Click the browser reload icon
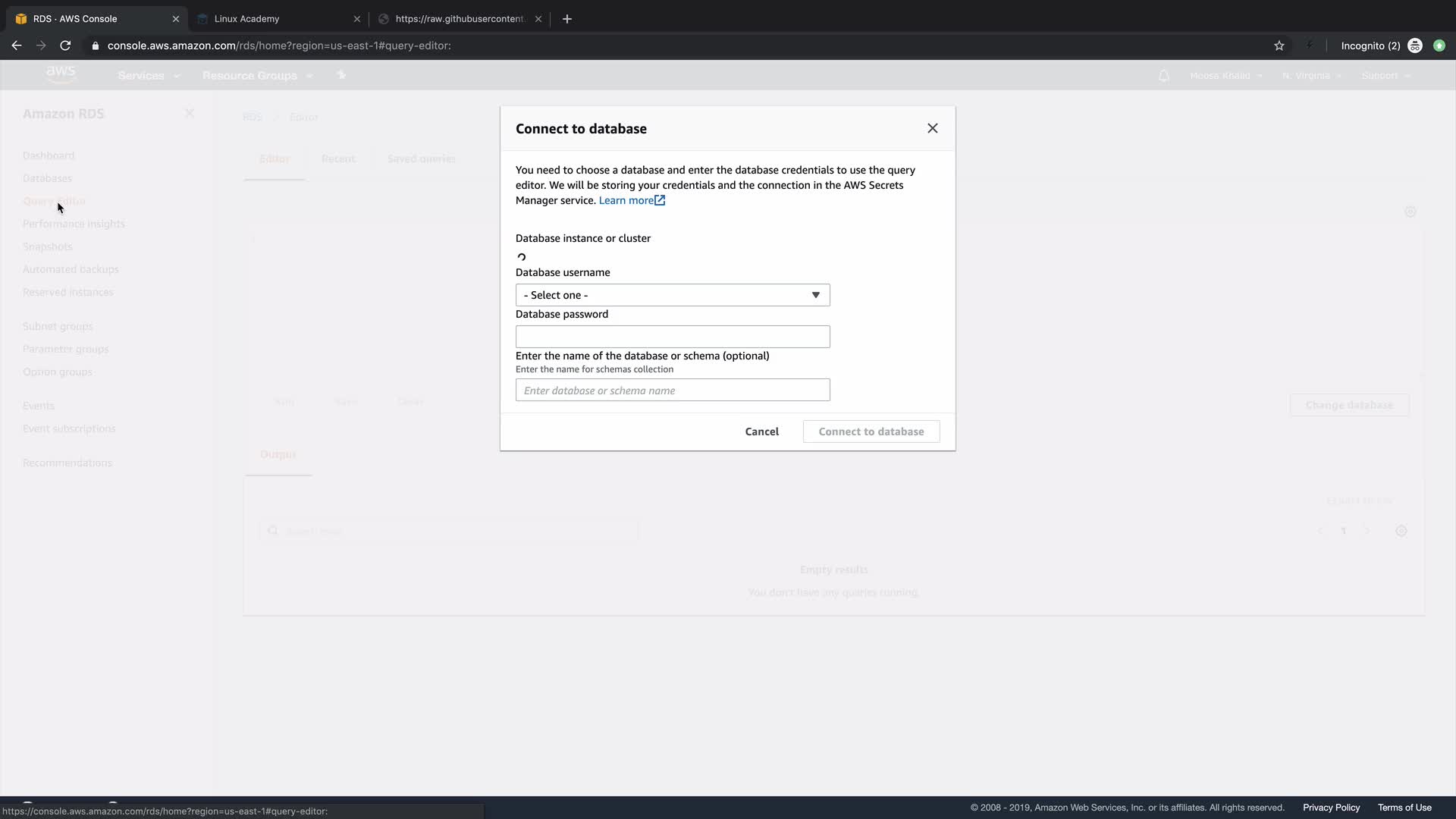Image resolution: width=1456 pixels, height=819 pixels. click(x=65, y=45)
